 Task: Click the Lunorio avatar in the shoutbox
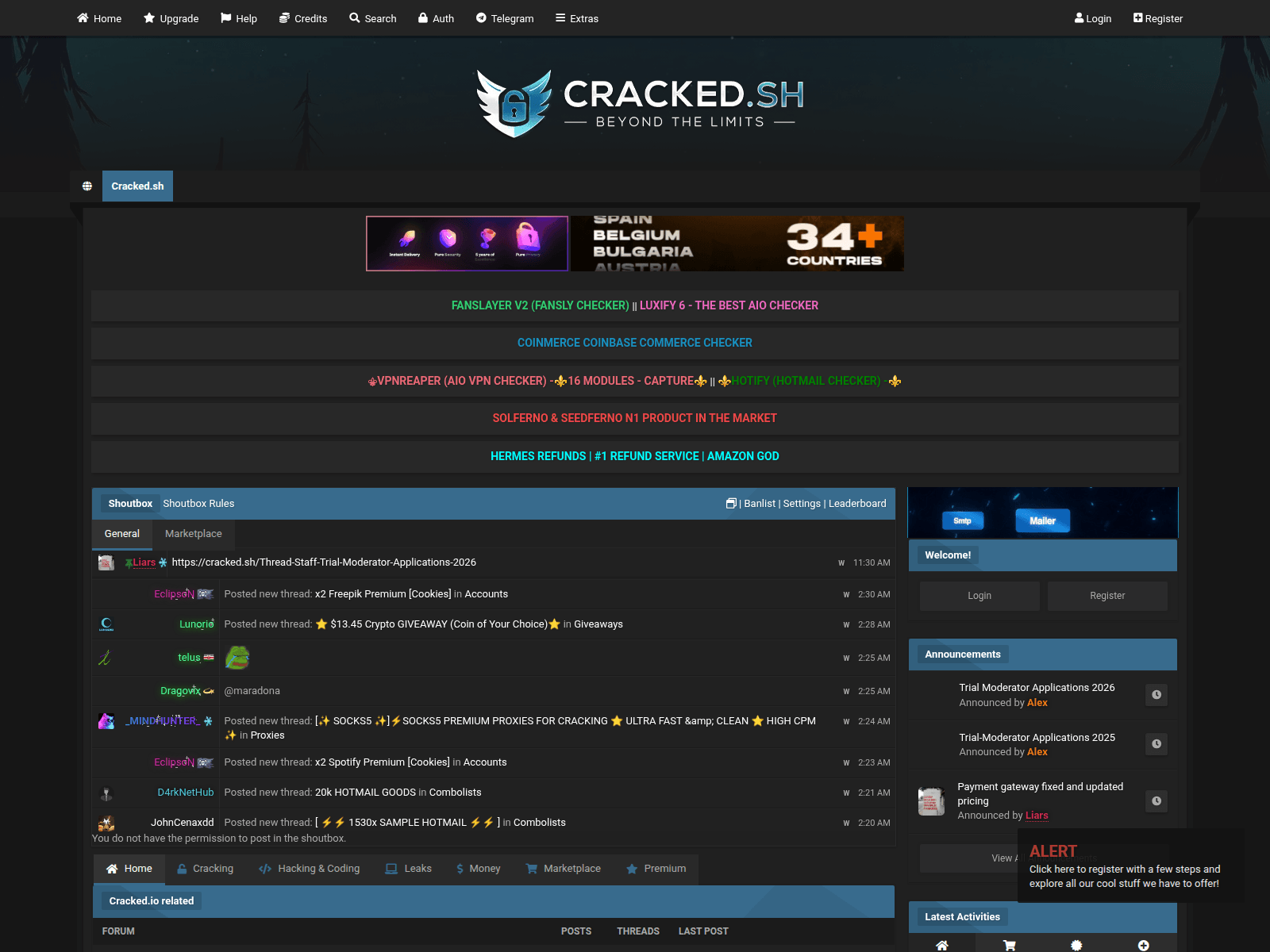(106, 624)
